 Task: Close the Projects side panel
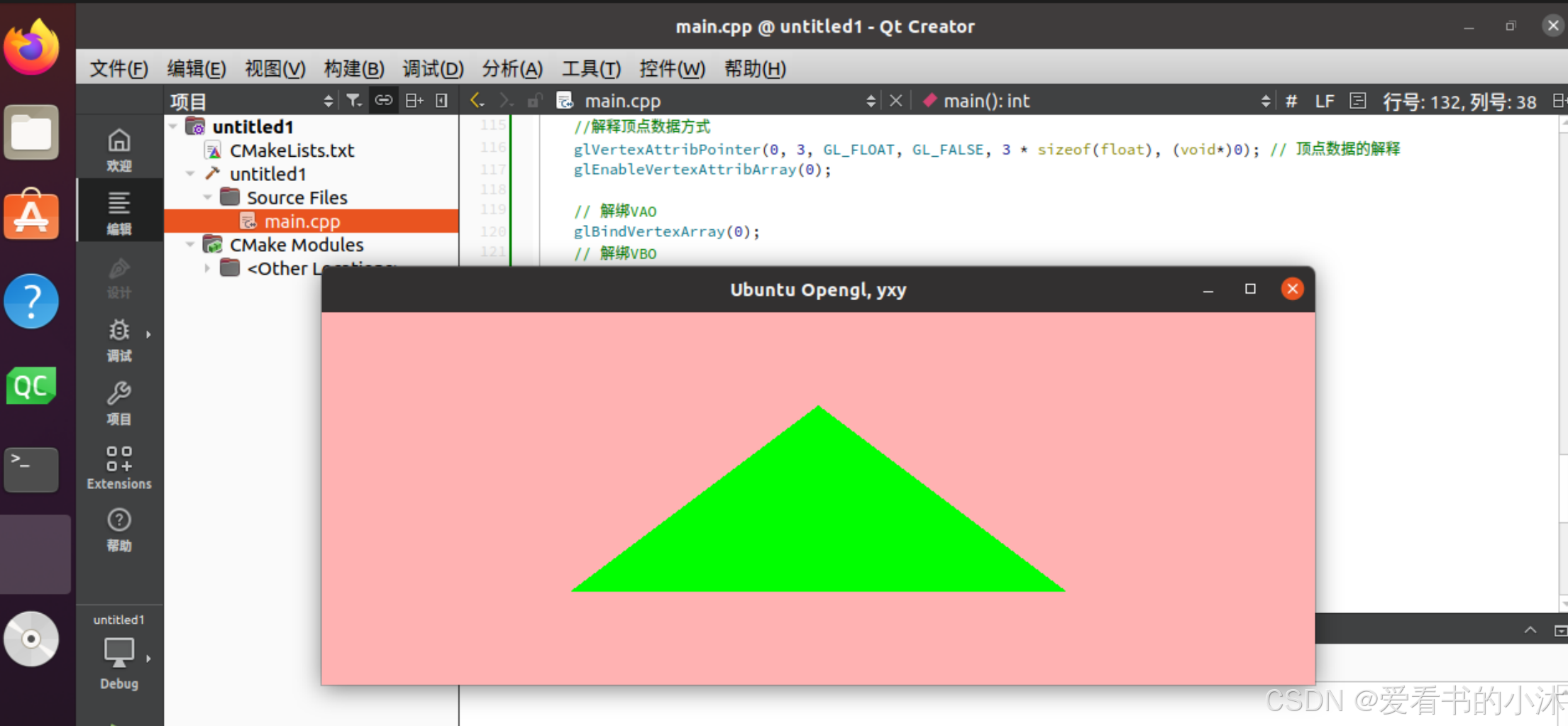[x=441, y=101]
